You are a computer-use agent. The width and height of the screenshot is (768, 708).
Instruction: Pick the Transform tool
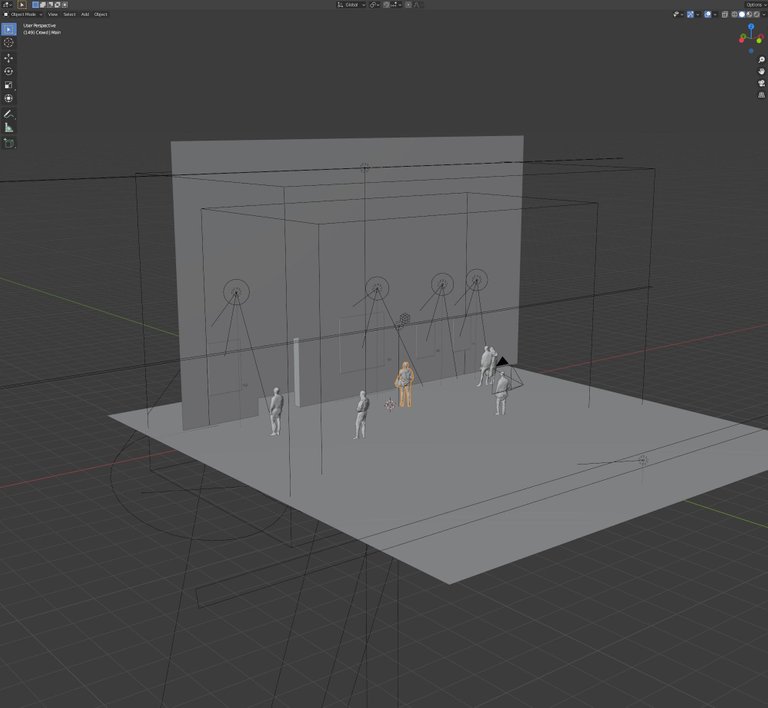click(x=9, y=98)
